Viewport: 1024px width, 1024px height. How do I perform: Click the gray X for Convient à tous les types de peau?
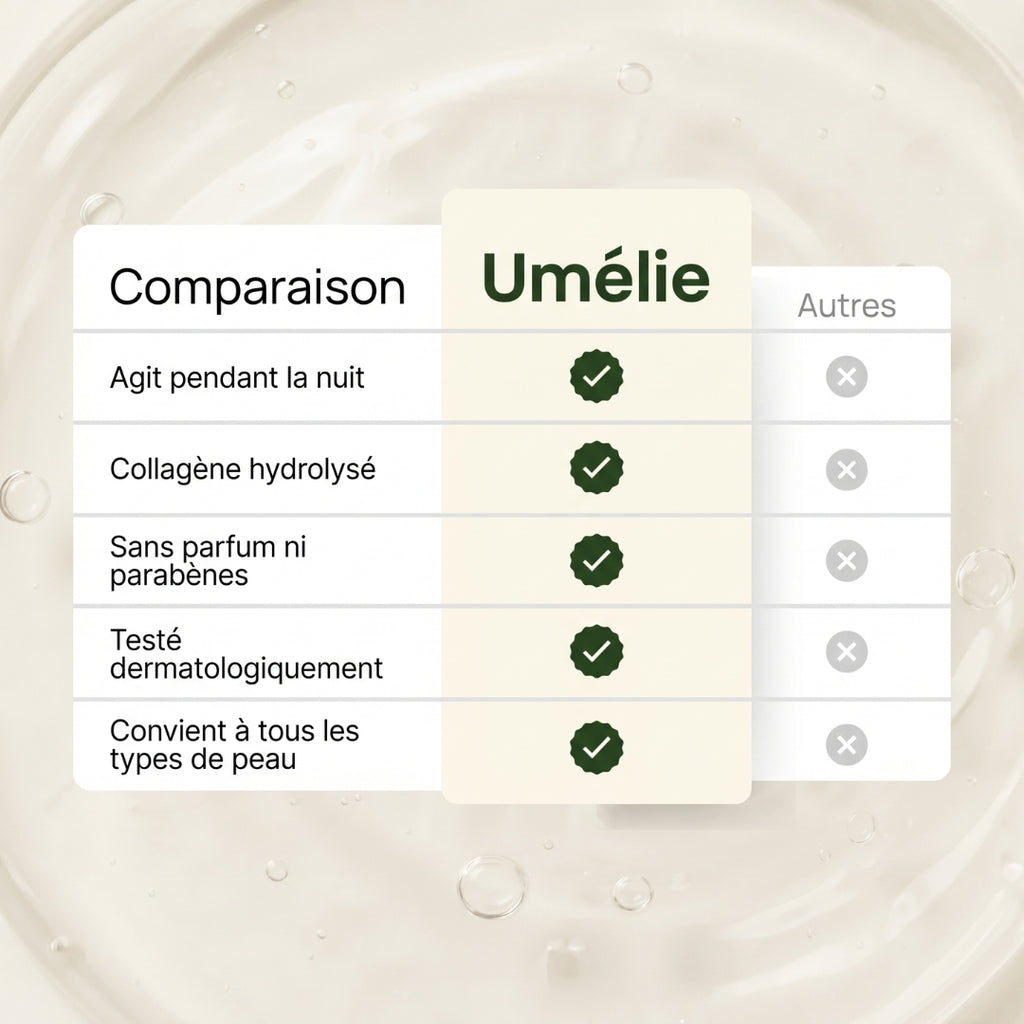click(x=846, y=744)
